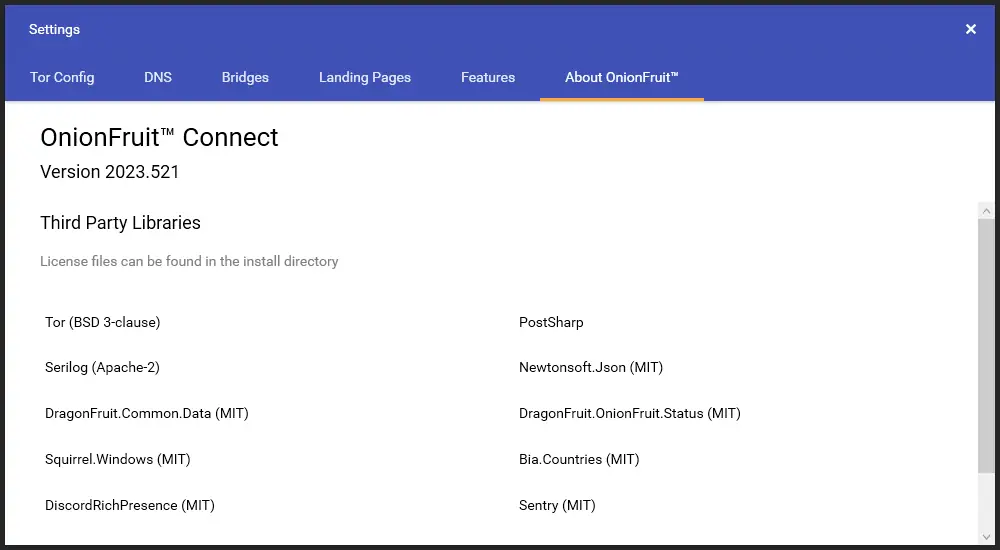Open the Newtonsoft.Json (MIT) entry

click(x=591, y=367)
